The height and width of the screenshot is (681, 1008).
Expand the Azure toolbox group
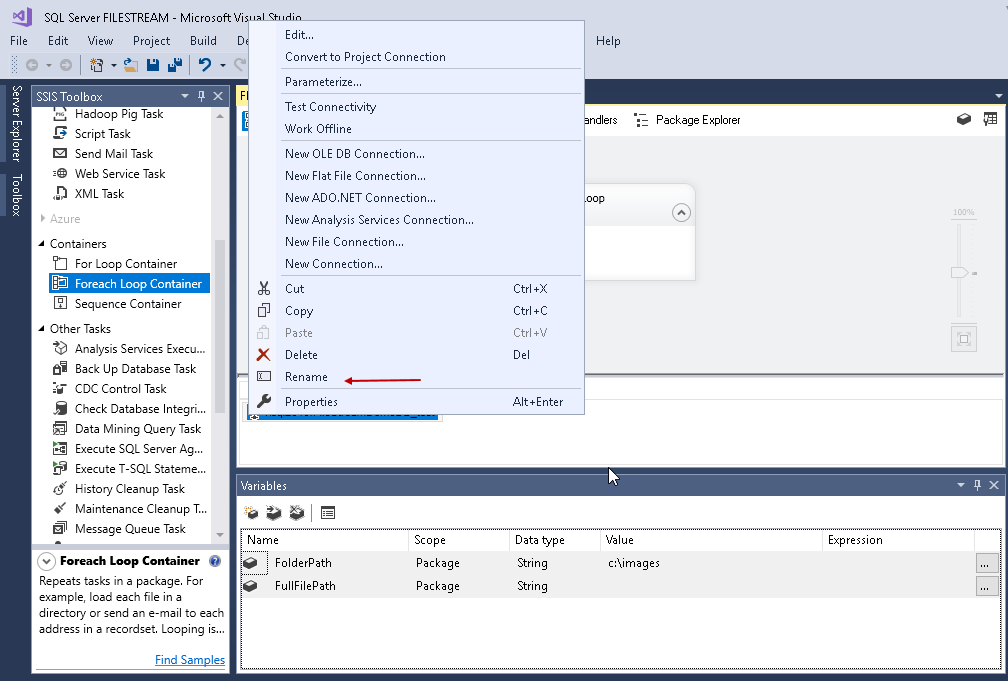point(42,219)
